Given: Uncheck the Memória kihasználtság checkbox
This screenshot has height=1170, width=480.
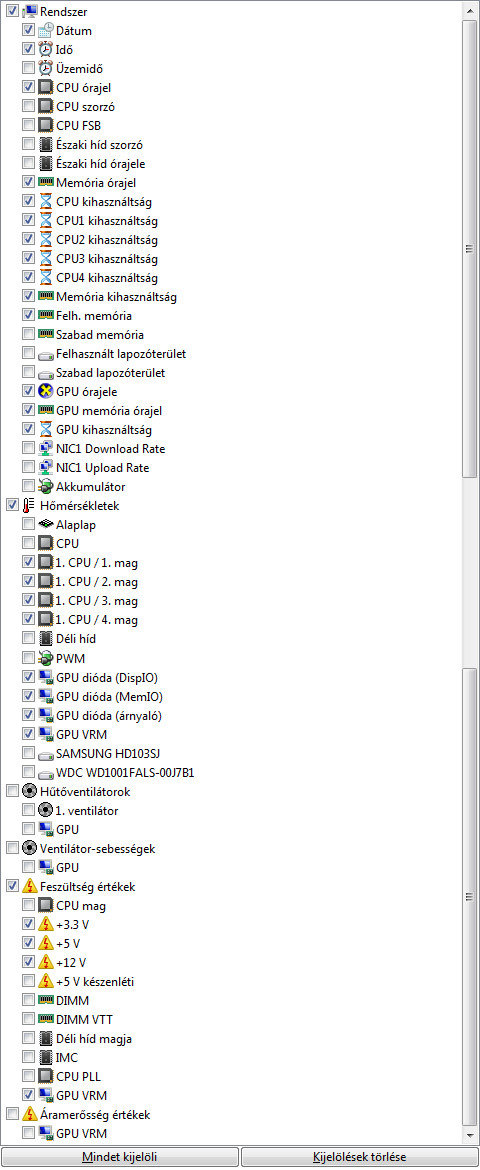Looking at the screenshot, I should (x=28, y=296).
